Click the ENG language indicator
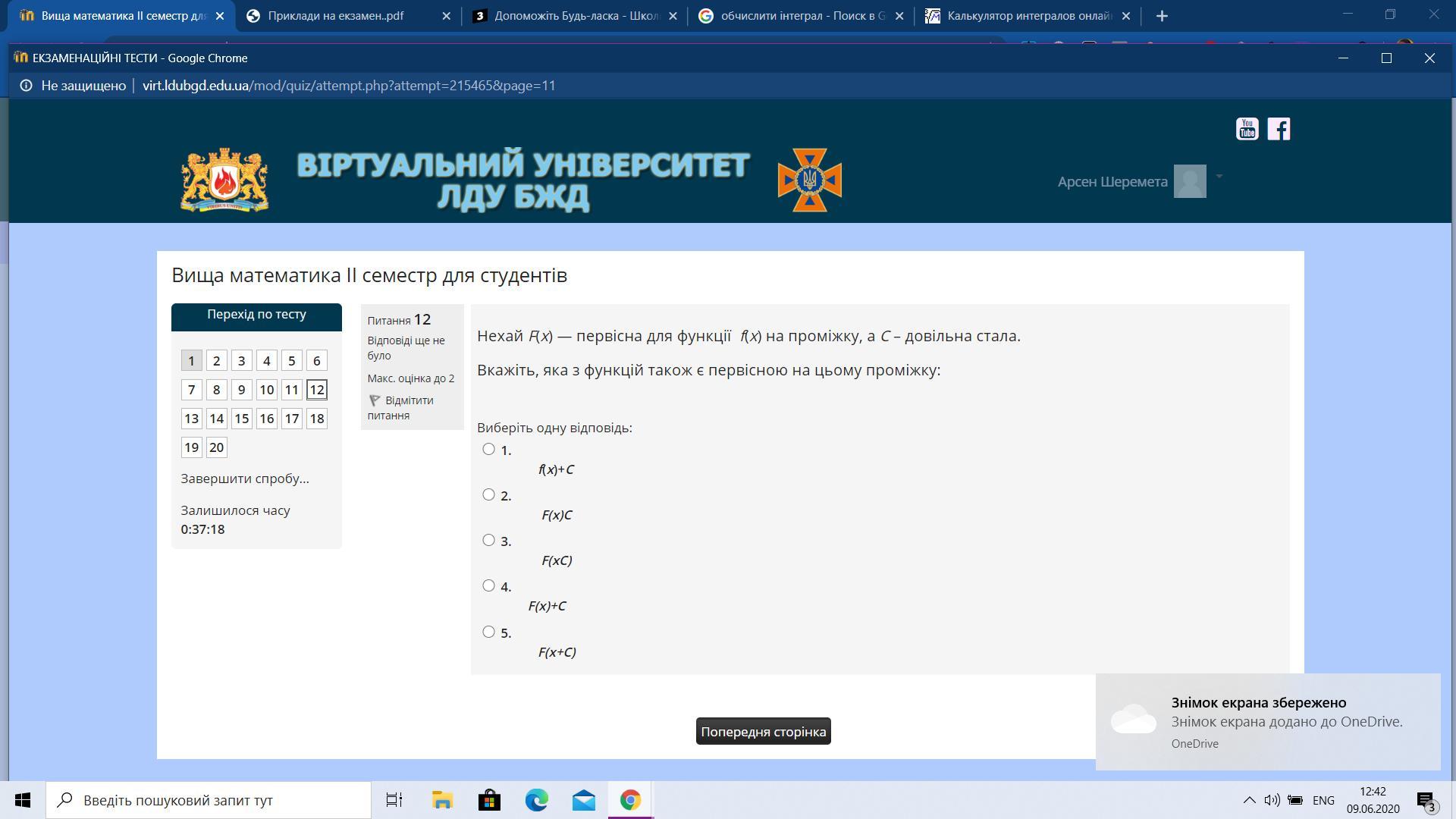The image size is (1456, 819). click(1323, 800)
